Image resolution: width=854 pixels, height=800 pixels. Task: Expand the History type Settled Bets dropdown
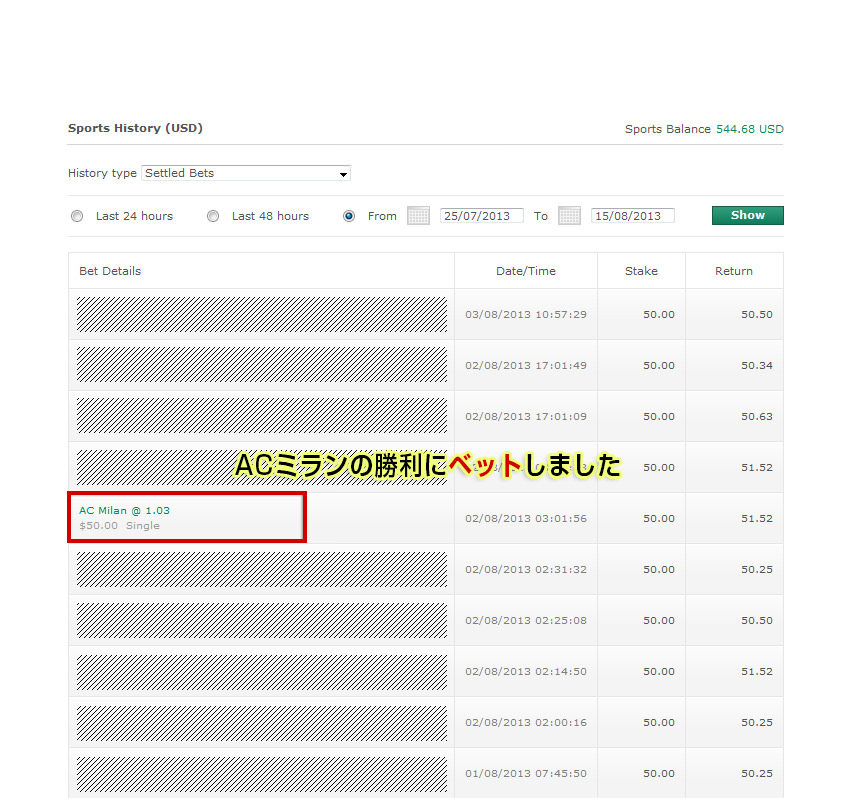(x=246, y=173)
